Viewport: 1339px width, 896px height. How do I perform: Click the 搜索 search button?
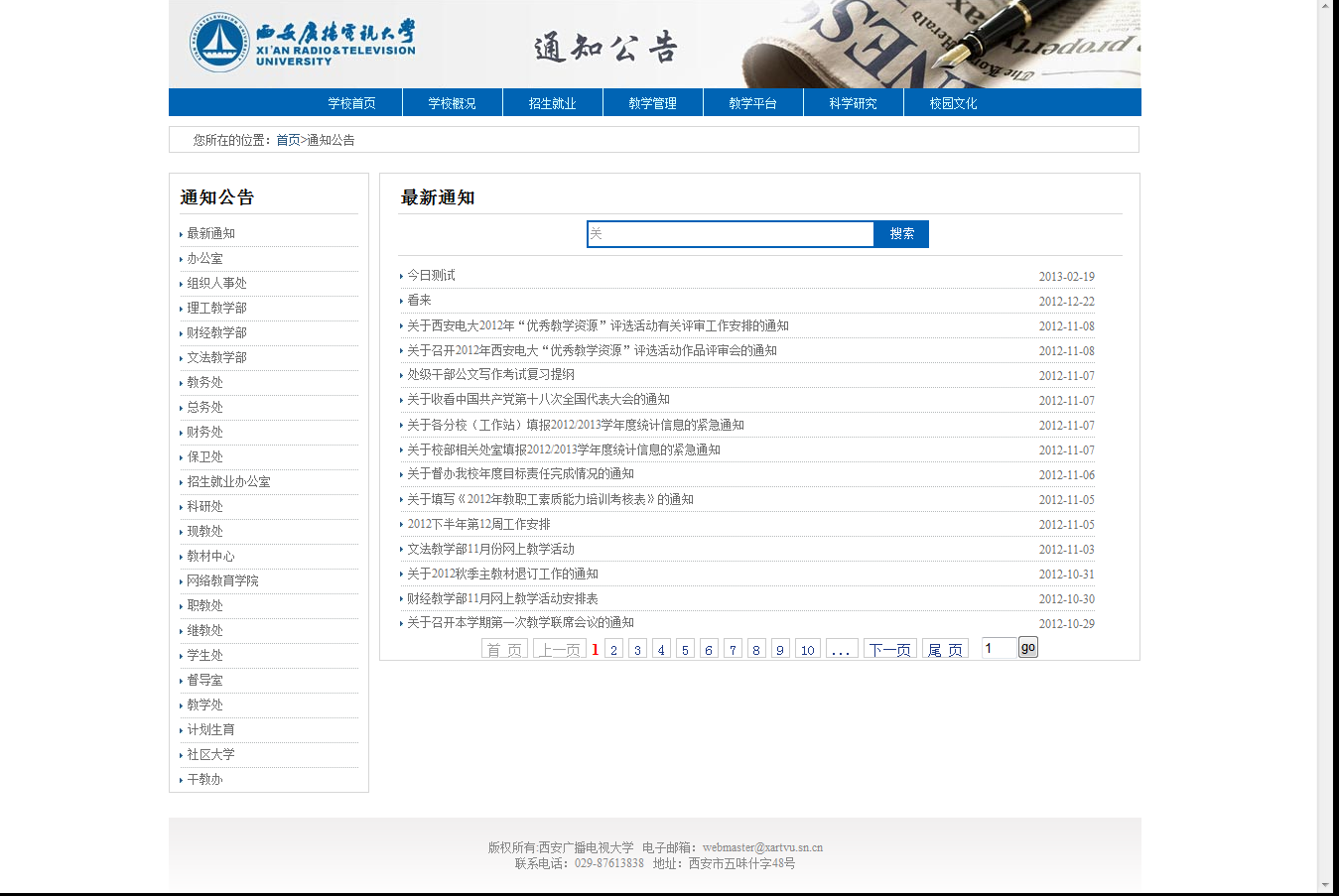coord(900,233)
